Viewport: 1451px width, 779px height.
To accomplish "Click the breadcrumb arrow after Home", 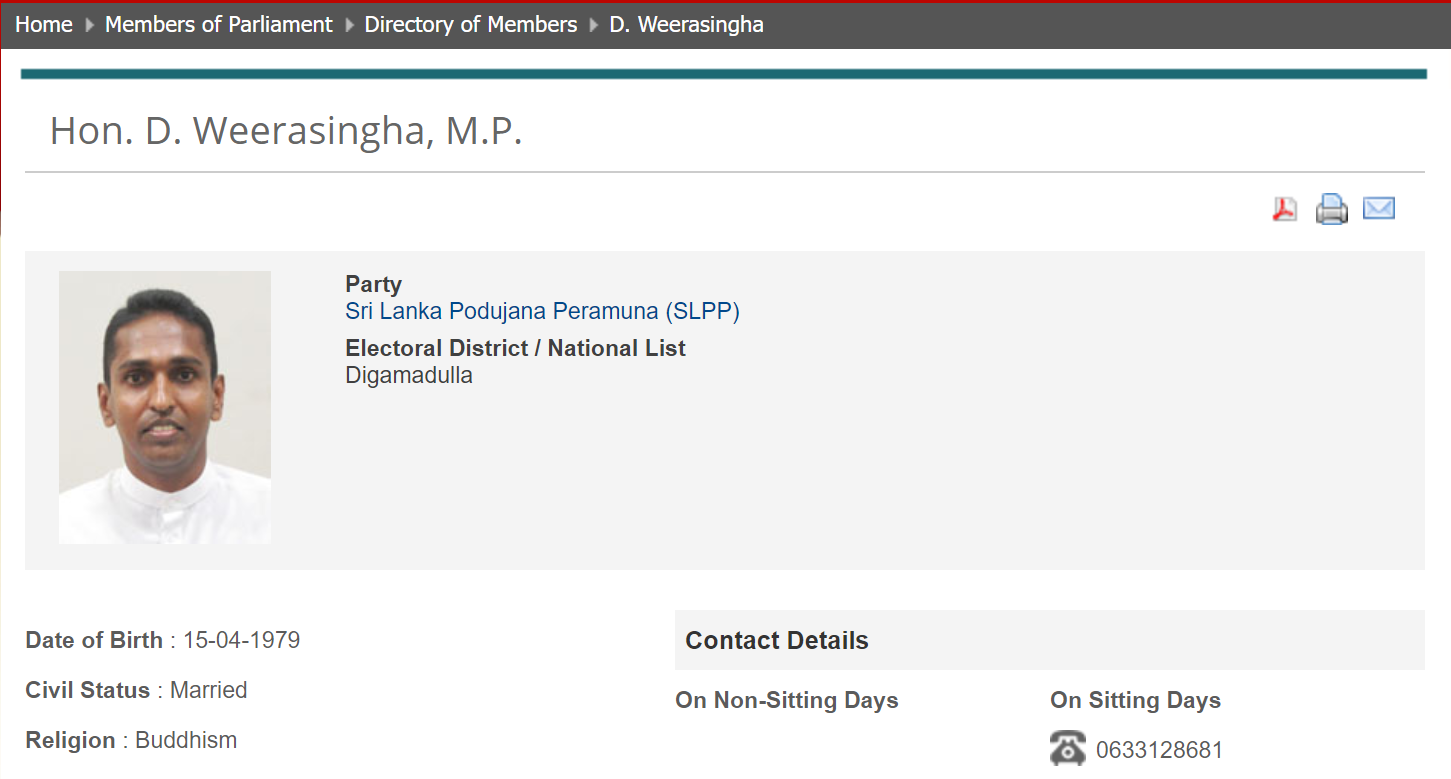I will point(89,25).
